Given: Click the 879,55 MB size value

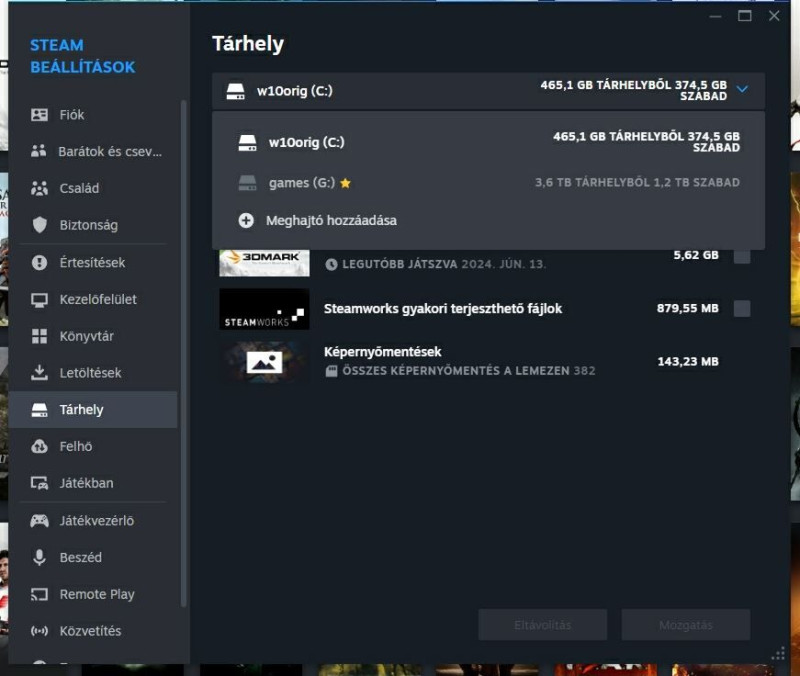Looking at the screenshot, I should click(x=688, y=308).
